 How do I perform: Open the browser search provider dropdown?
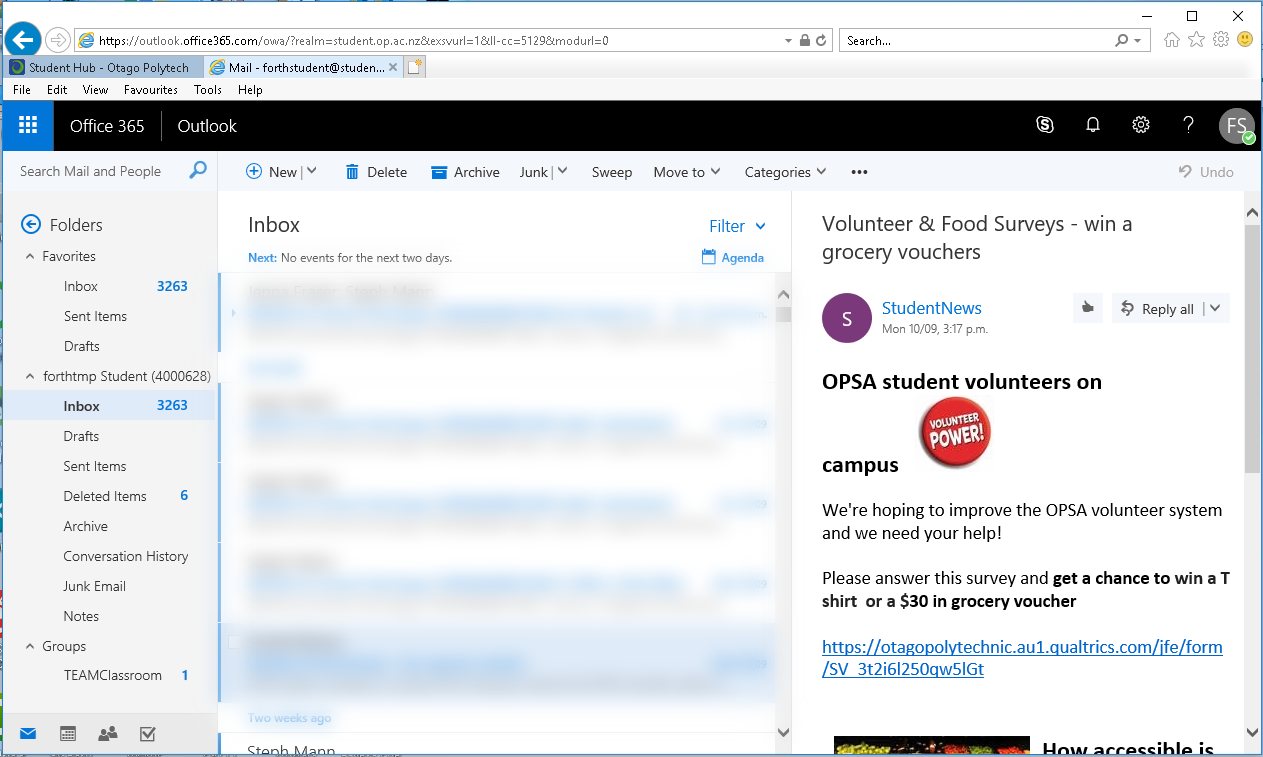(x=1138, y=41)
